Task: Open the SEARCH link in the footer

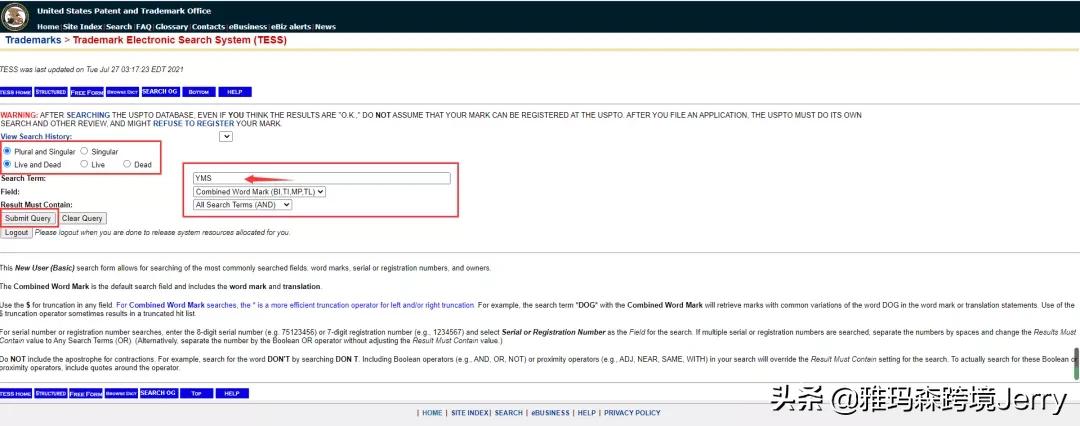Action: point(508,413)
